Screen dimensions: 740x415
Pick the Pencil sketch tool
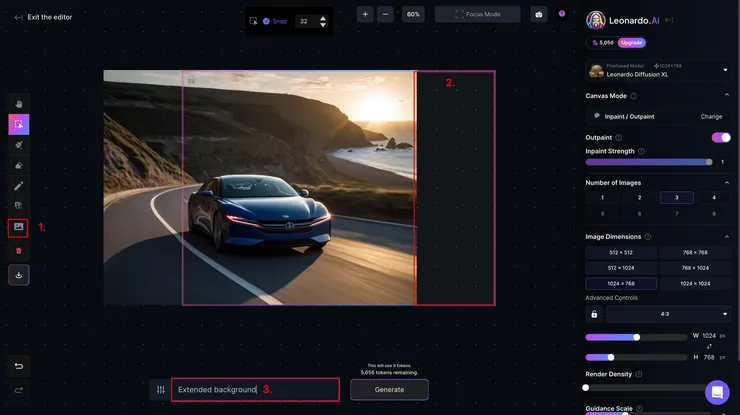tap(18, 186)
